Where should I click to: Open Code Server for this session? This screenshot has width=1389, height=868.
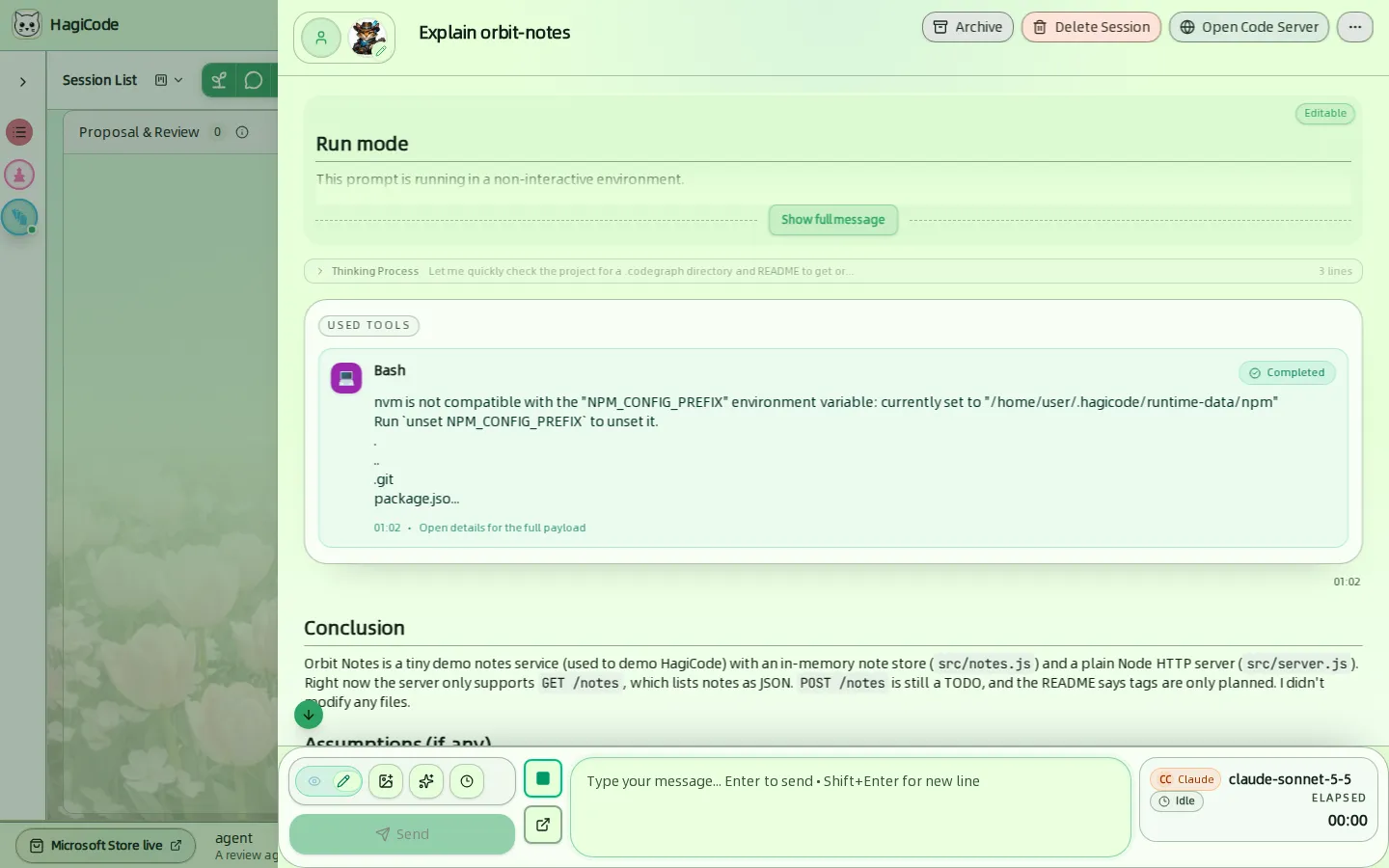point(1249,27)
